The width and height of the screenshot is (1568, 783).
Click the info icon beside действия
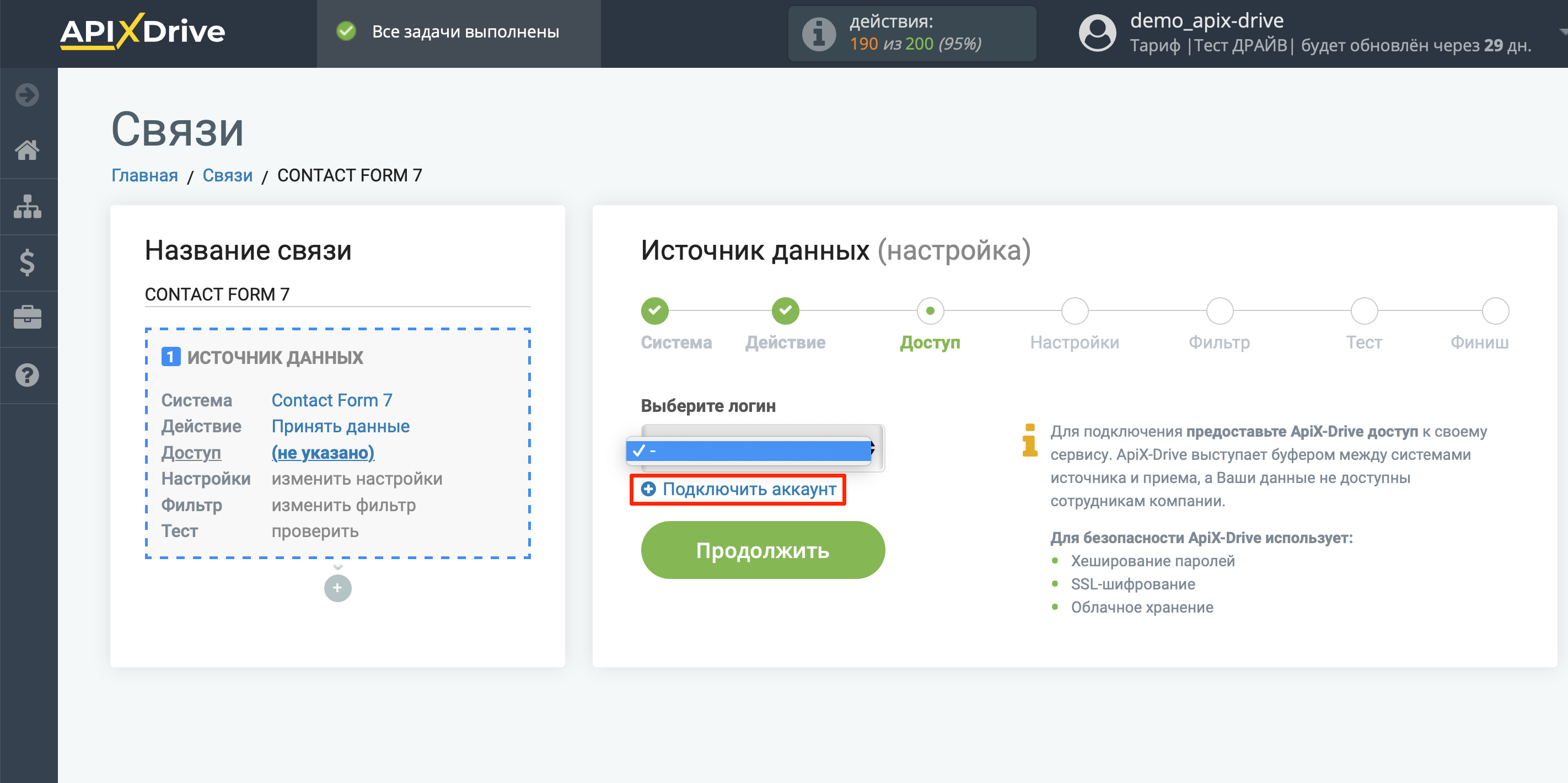(819, 34)
